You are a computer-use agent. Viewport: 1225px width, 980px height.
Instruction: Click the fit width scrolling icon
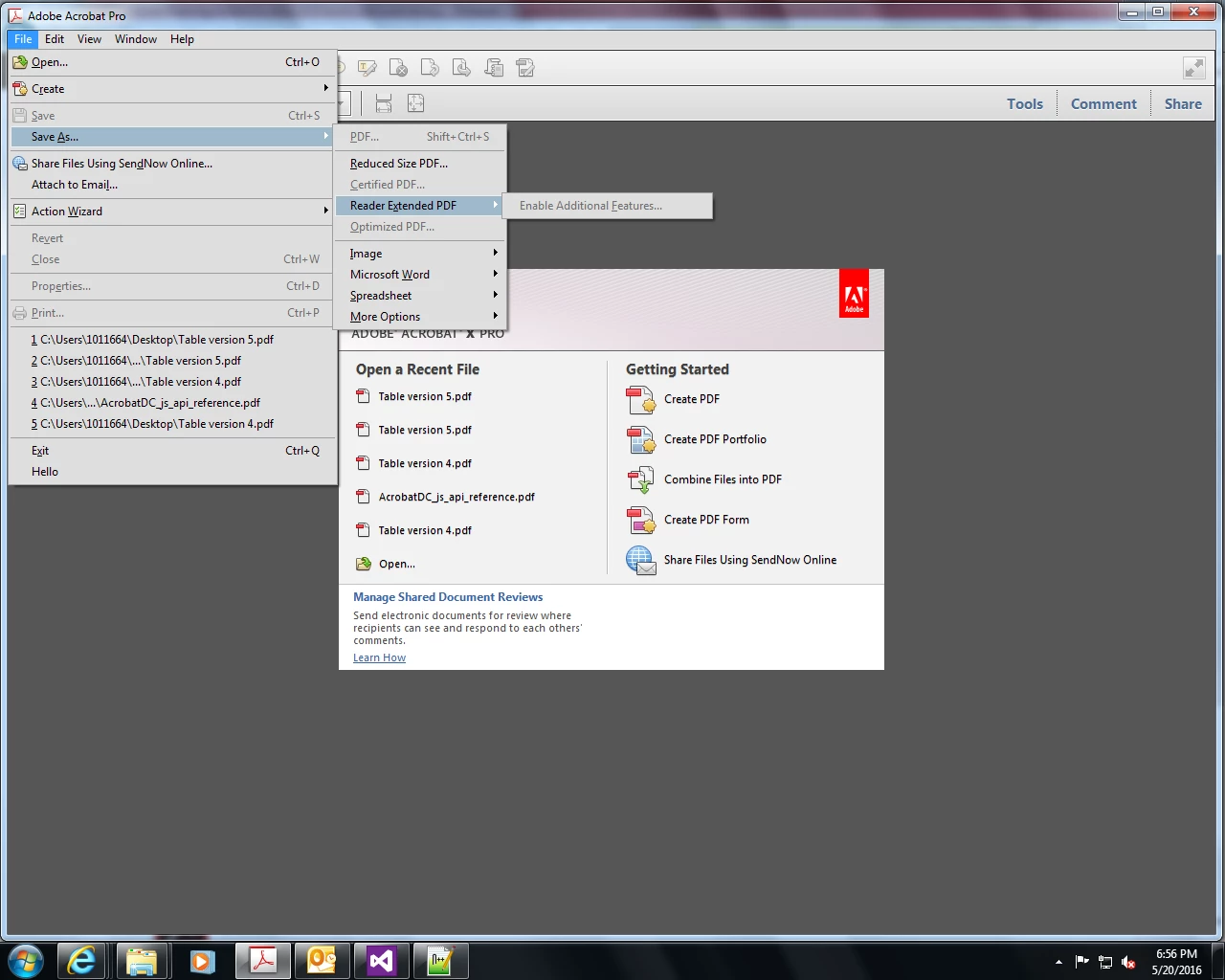coord(384,103)
